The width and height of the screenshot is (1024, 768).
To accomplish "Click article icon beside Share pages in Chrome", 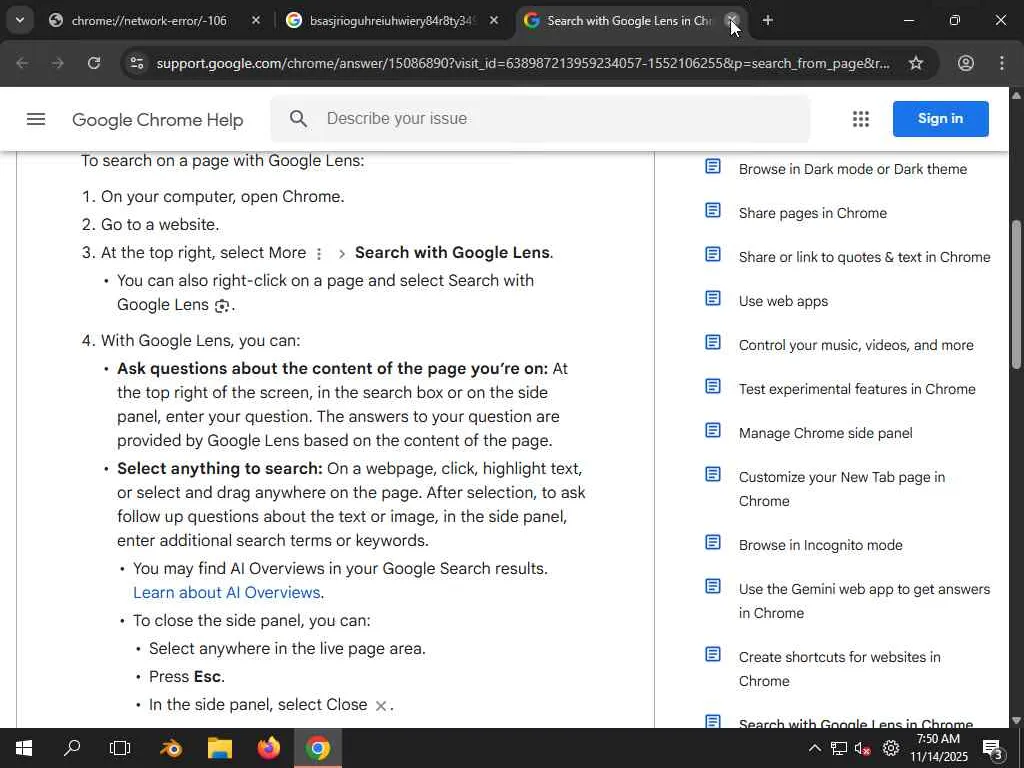I will click(x=712, y=210).
